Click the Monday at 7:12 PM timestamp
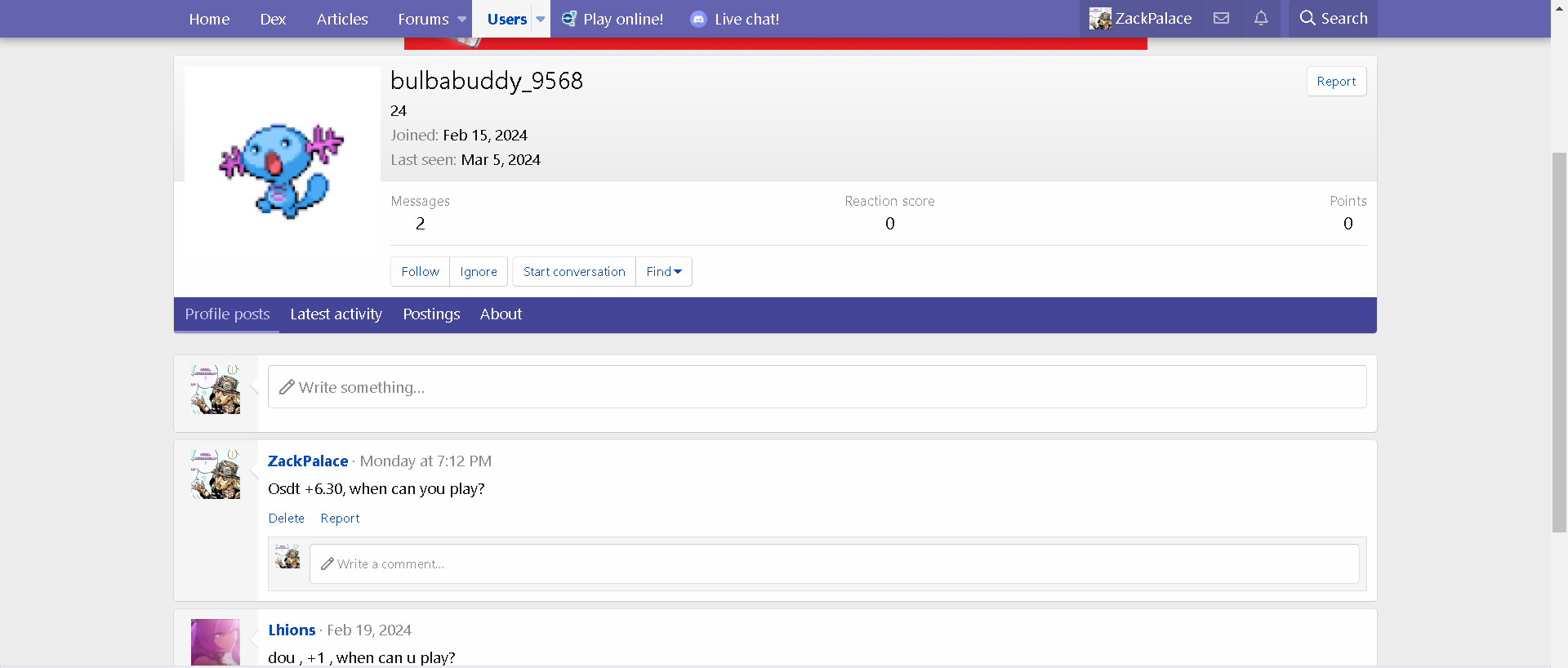Image resolution: width=1568 pixels, height=668 pixels. pos(425,461)
